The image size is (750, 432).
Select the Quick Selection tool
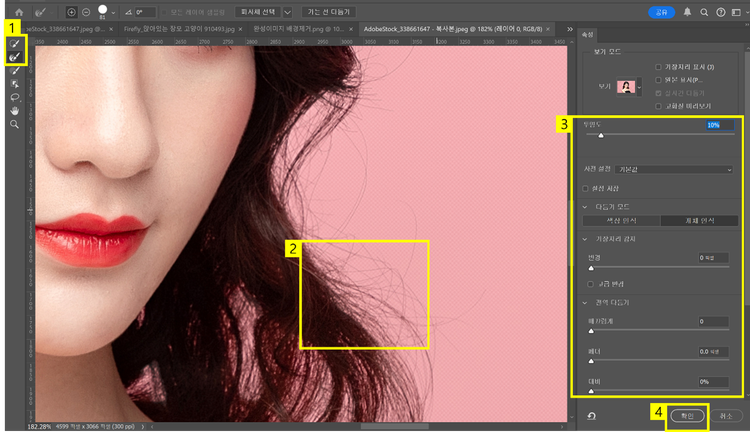[15, 44]
